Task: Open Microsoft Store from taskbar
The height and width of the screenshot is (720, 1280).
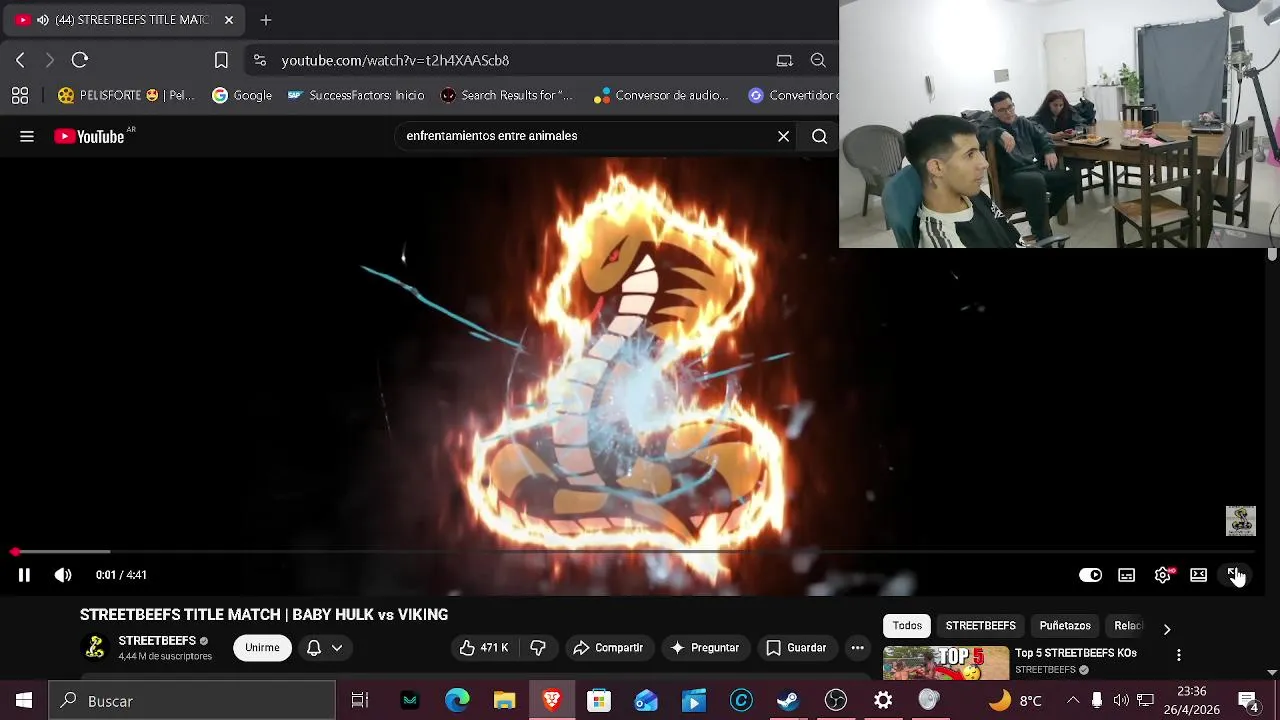Action: [599, 701]
